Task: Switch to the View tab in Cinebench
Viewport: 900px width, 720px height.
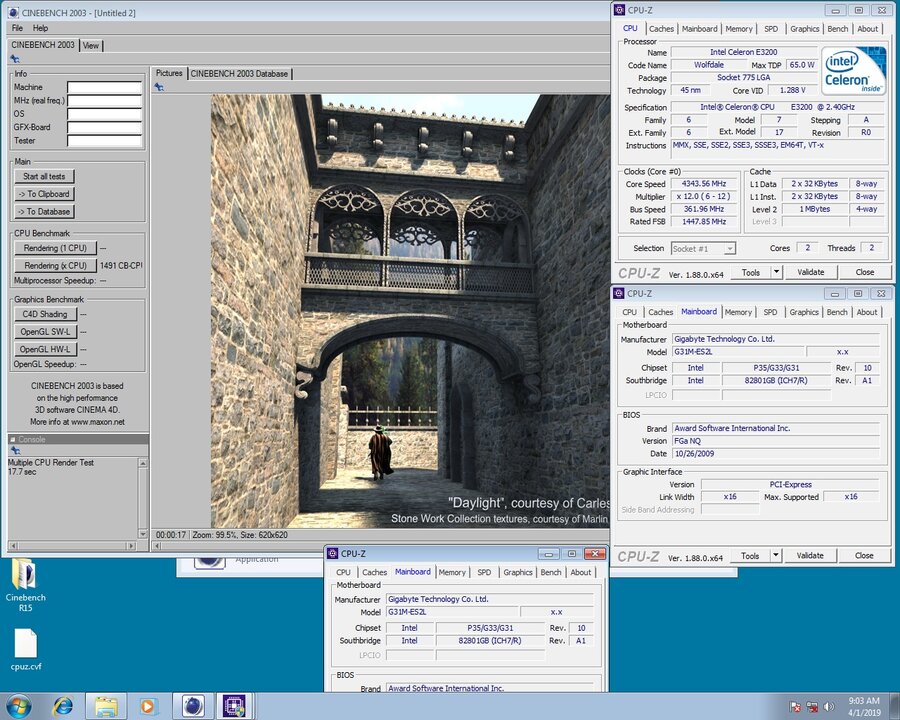Action: pos(91,45)
